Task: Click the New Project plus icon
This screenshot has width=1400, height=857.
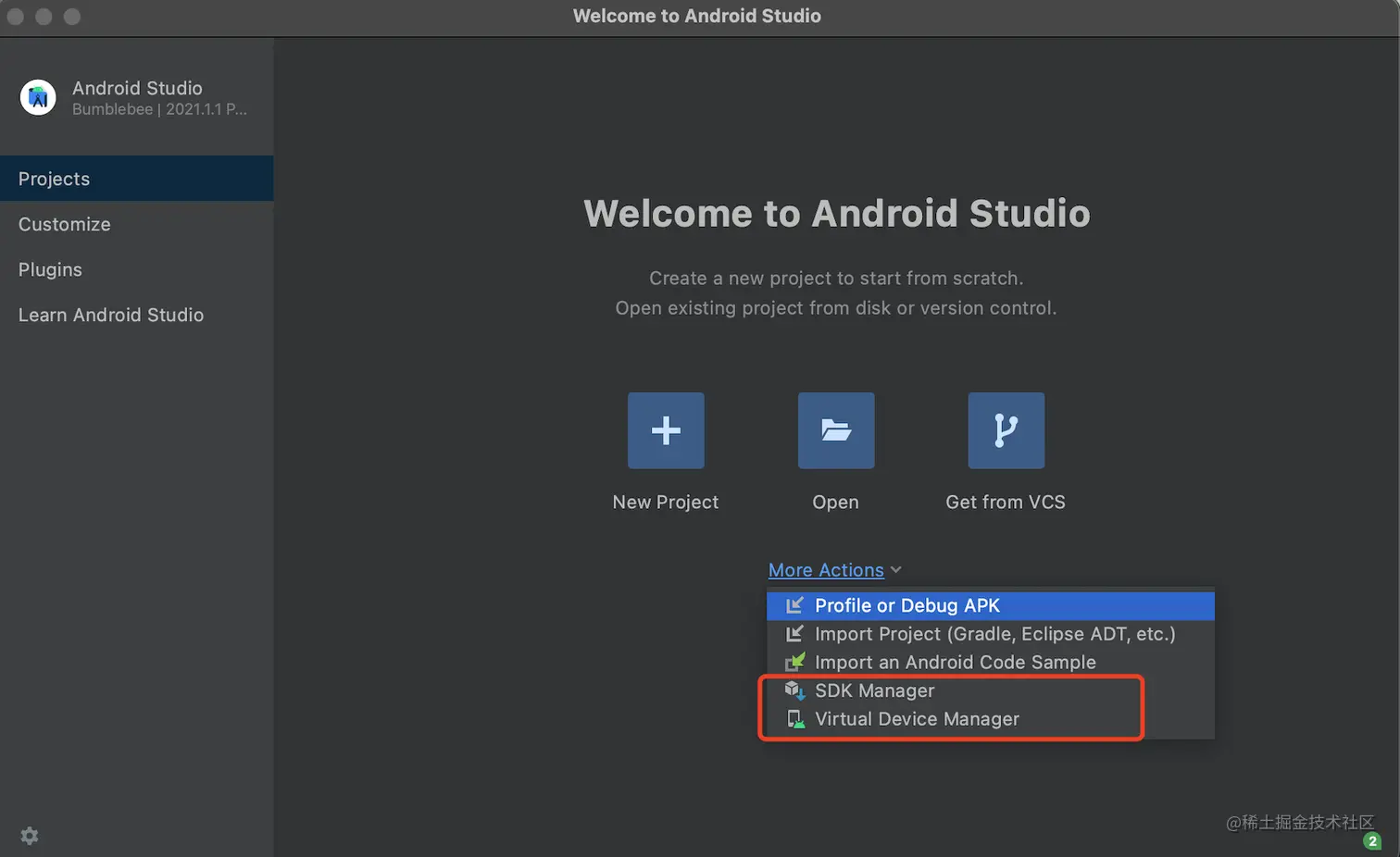Action: tap(666, 430)
